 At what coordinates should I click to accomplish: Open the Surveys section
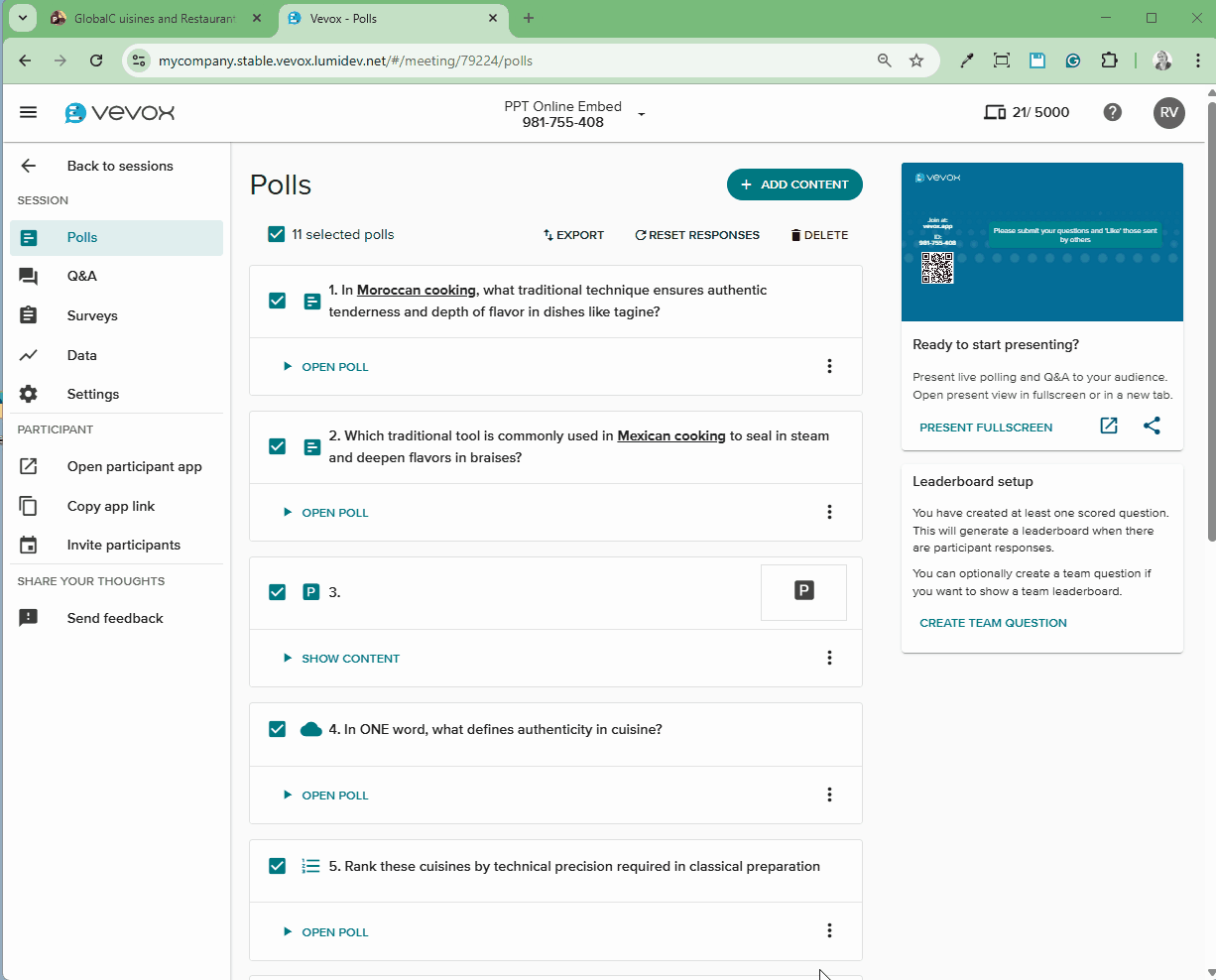(29, 315)
